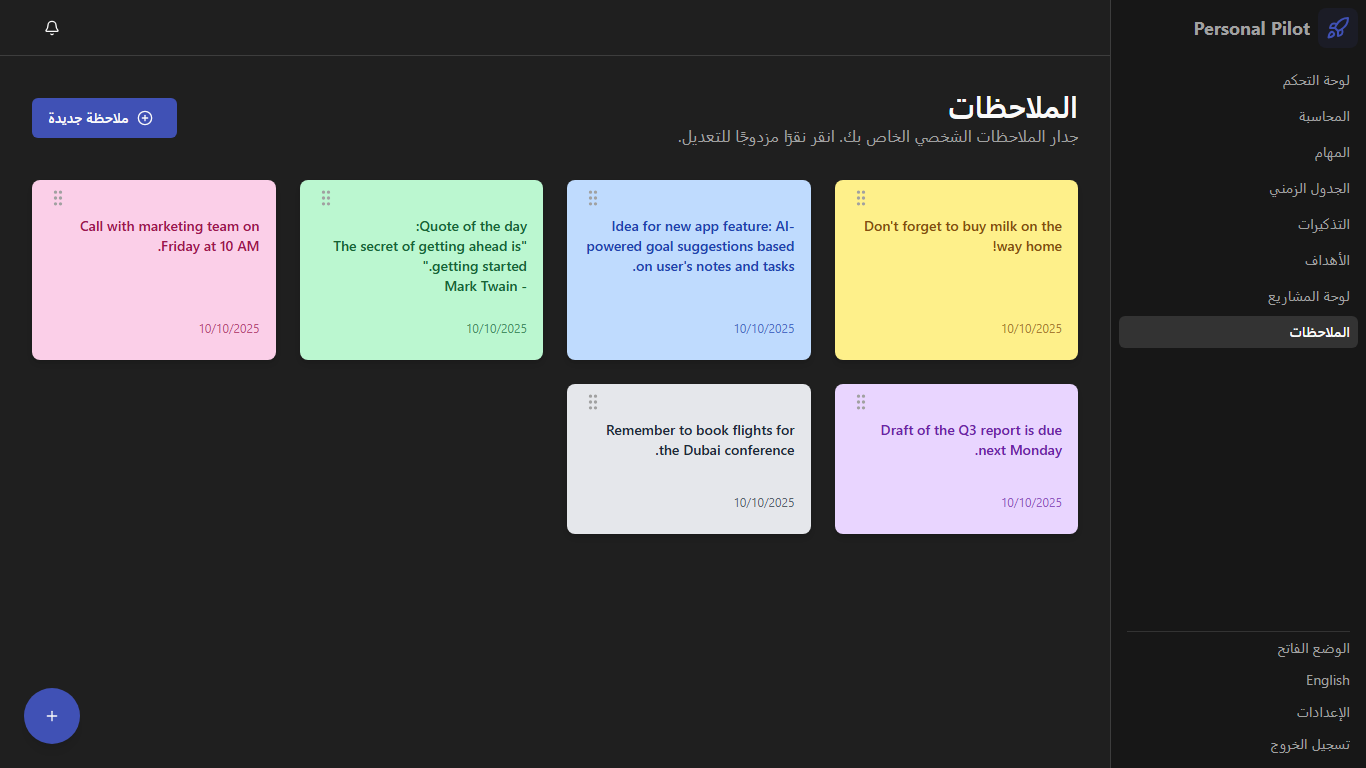Click drag handle on yellow milk note

pos(861,198)
